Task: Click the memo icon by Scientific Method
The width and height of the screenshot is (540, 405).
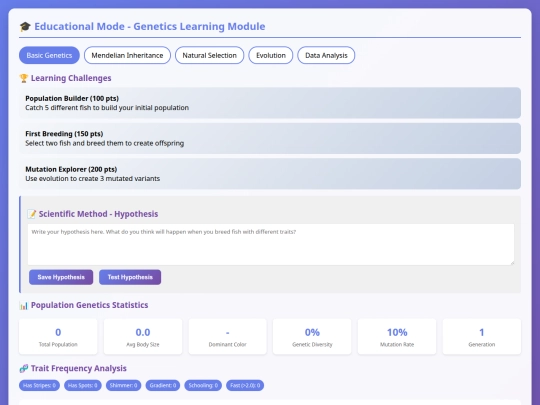Action: (x=31, y=214)
